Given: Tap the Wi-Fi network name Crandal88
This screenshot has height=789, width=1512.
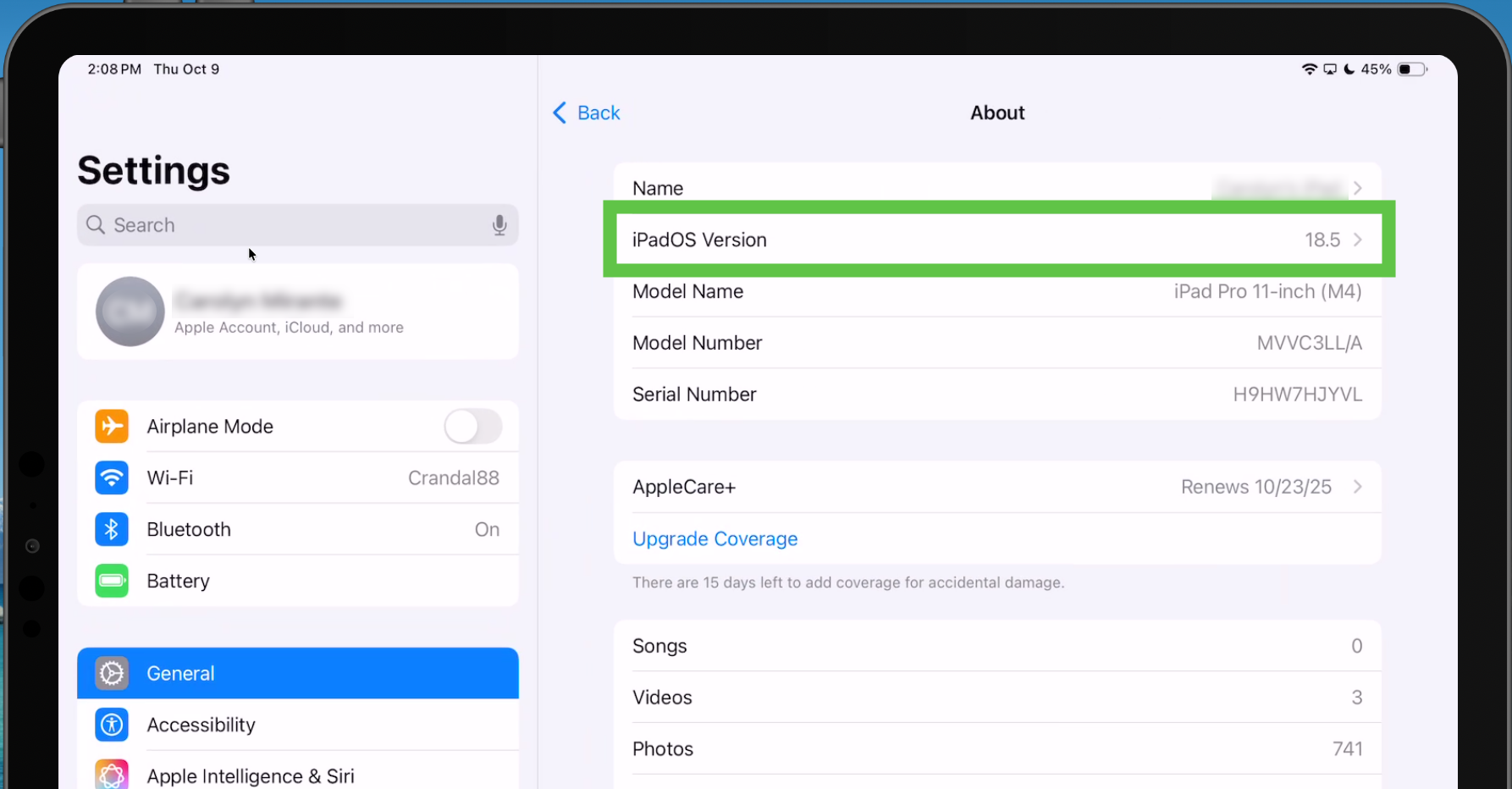Looking at the screenshot, I should (x=454, y=477).
